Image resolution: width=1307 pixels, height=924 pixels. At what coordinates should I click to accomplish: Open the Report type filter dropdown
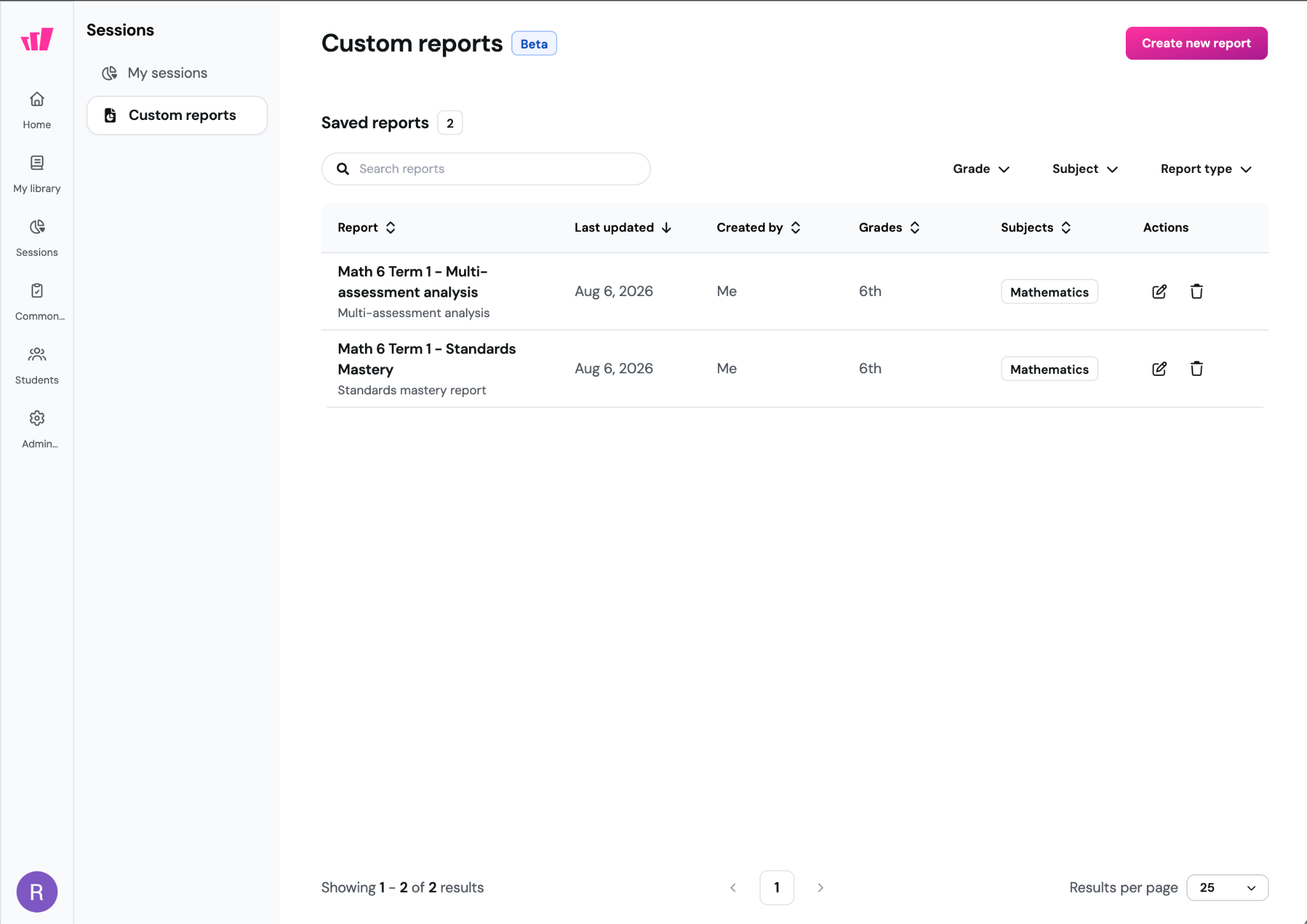pyautogui.click(x=1206, y=169)
